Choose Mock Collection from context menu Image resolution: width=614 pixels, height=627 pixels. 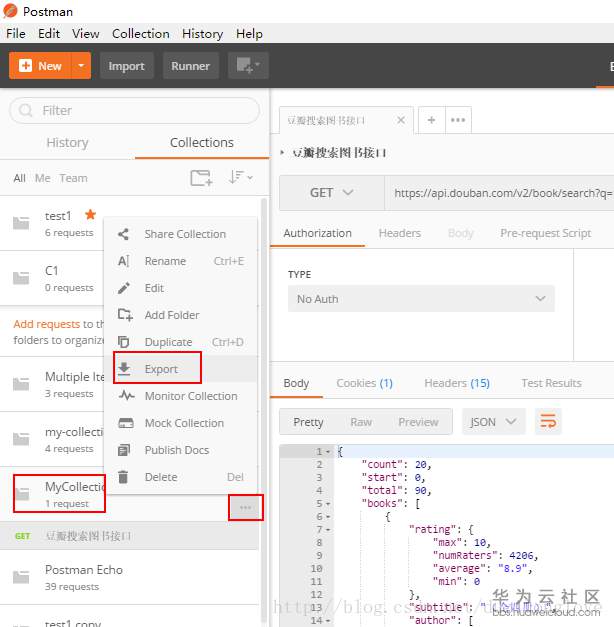point(181,423)
